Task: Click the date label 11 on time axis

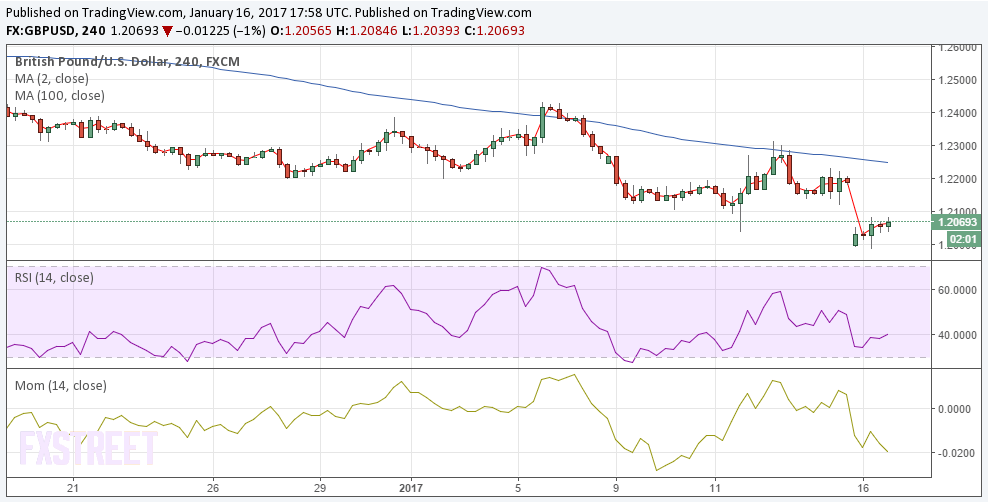Action: [x=715, y=488]
